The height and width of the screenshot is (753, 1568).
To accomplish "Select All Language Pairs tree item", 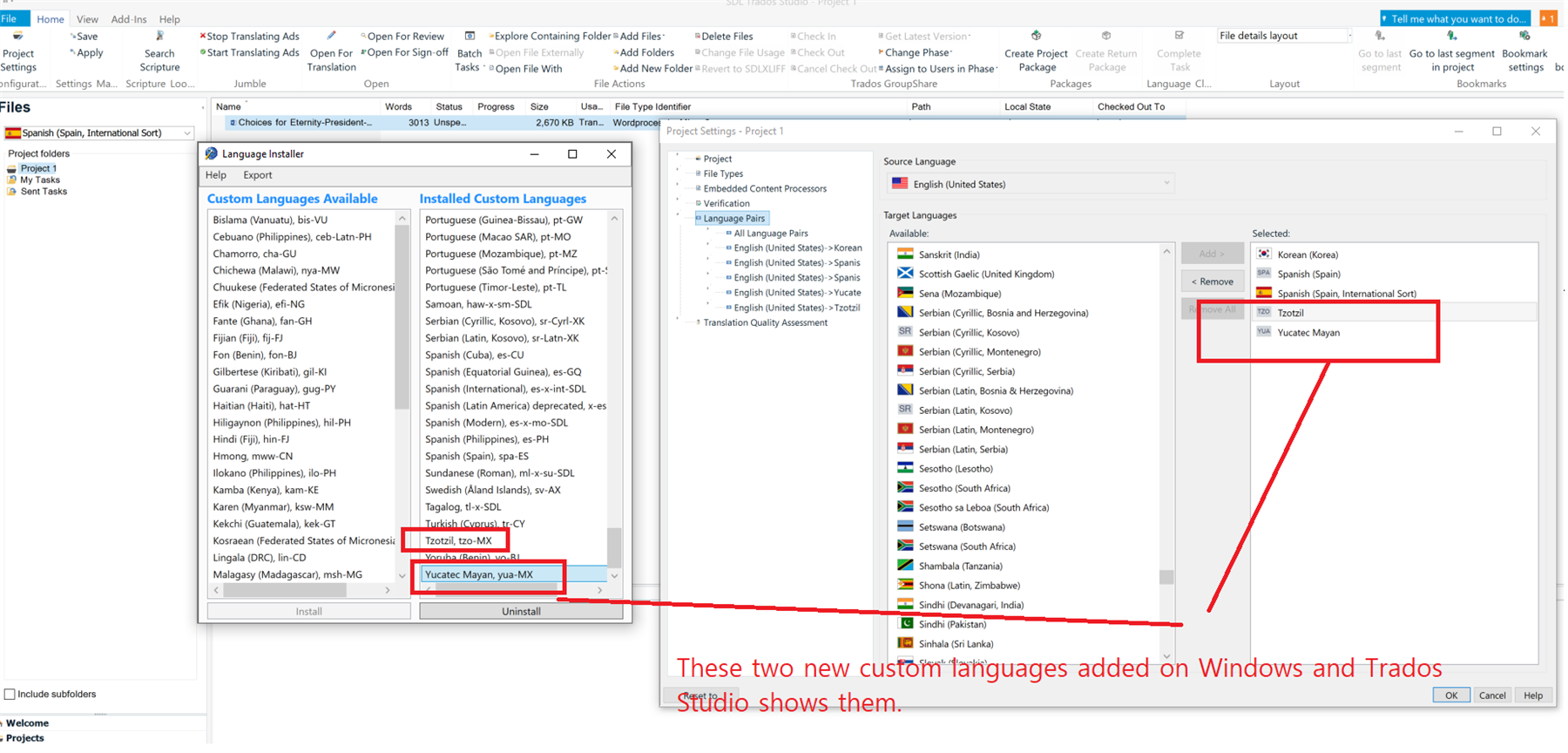I will (x=770, y=234).
